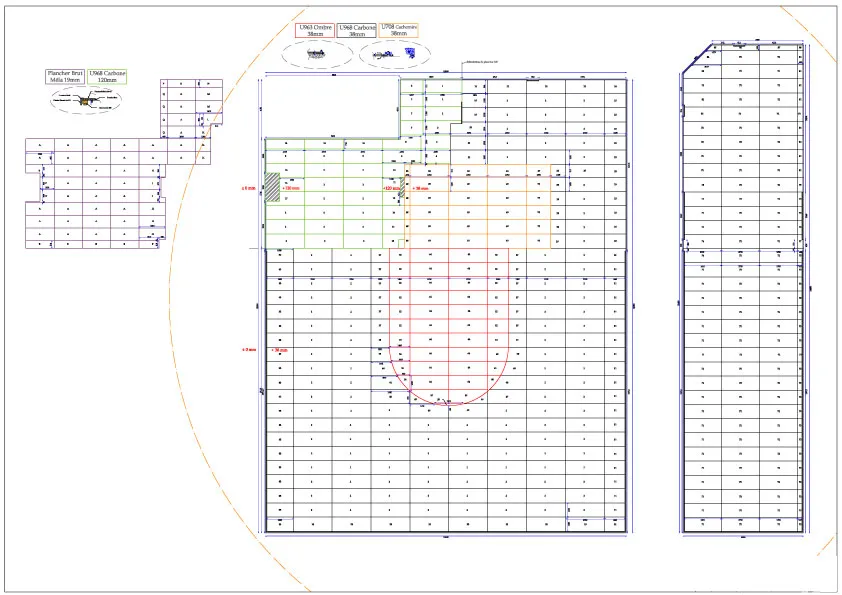The height and width of the screenshot is (595, 842).
Task: Click the orange 'U708 Cachemire 38mm' legend box
Action: click(398, 30)
